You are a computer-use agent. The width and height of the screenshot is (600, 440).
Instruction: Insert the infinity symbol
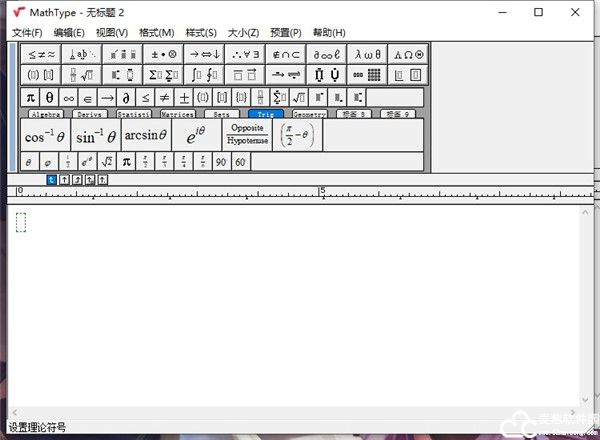tap(68, 97)
